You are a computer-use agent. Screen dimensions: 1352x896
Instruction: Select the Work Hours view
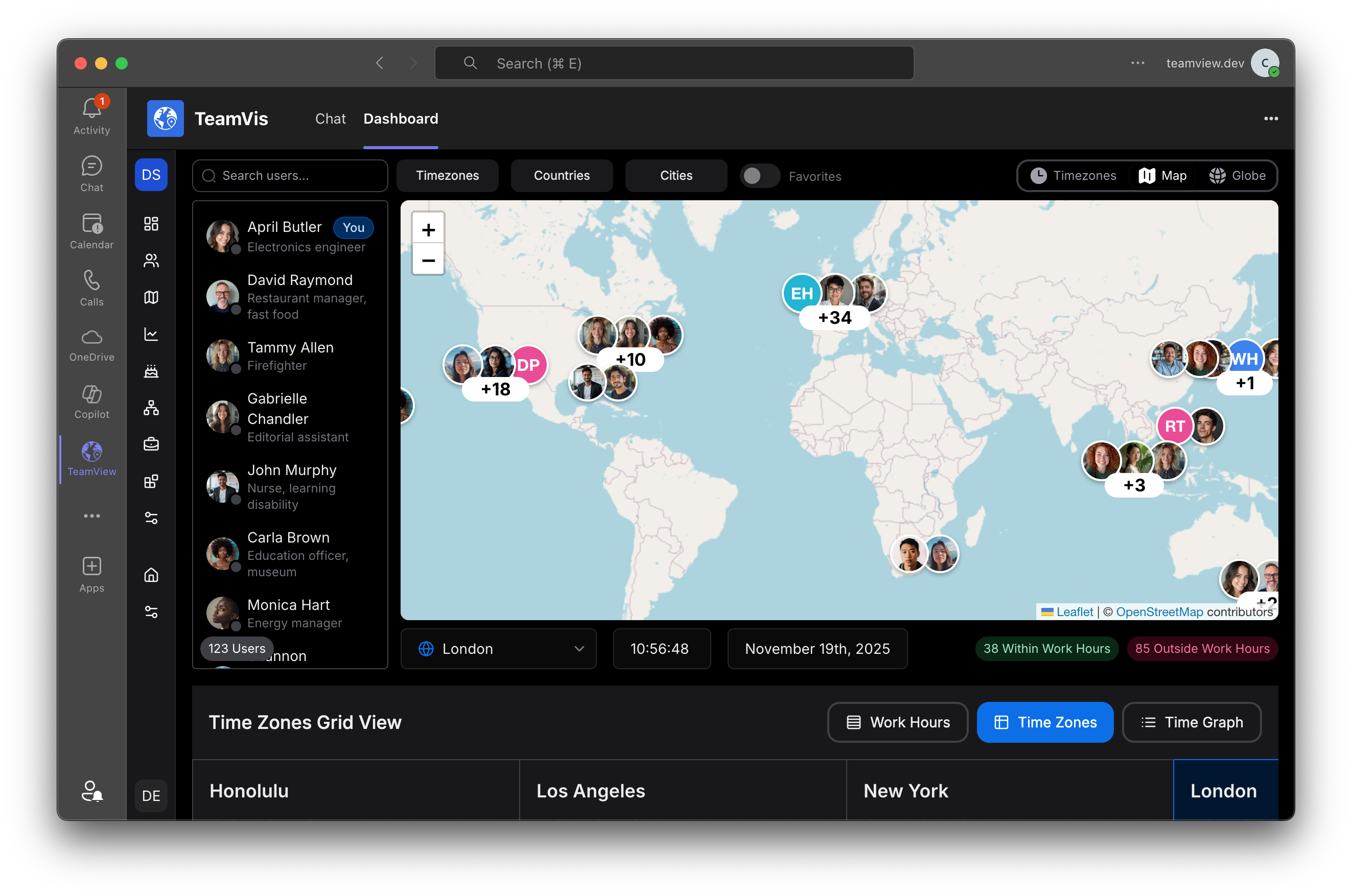tap(898, 722)
